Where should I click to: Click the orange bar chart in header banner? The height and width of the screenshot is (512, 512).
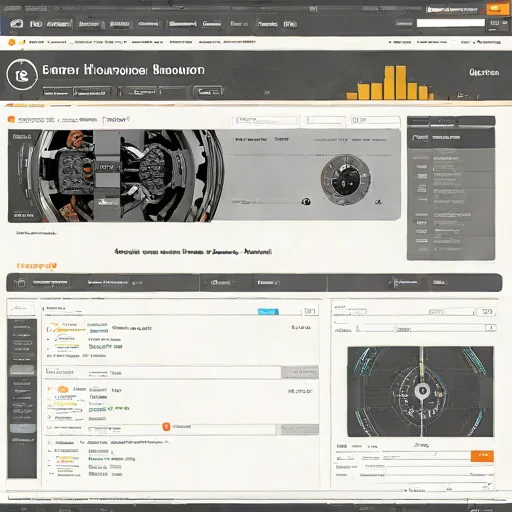(x=390, y=83)
